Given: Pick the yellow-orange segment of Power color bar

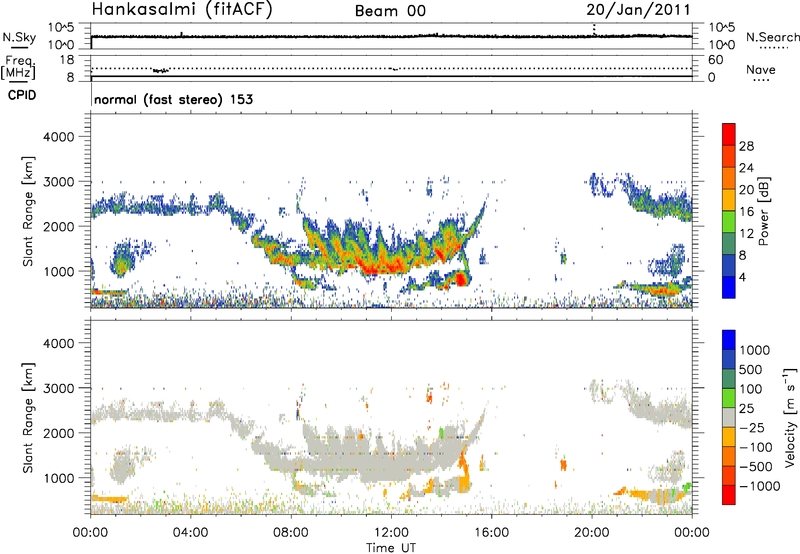Looking at the screenshot, I should pos(729,200).
